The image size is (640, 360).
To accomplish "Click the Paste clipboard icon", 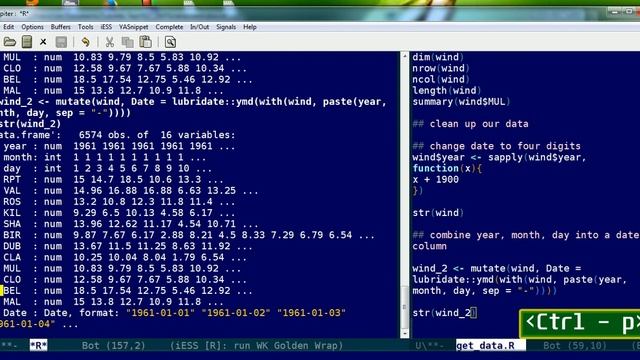I will click(x=146, y=42).
